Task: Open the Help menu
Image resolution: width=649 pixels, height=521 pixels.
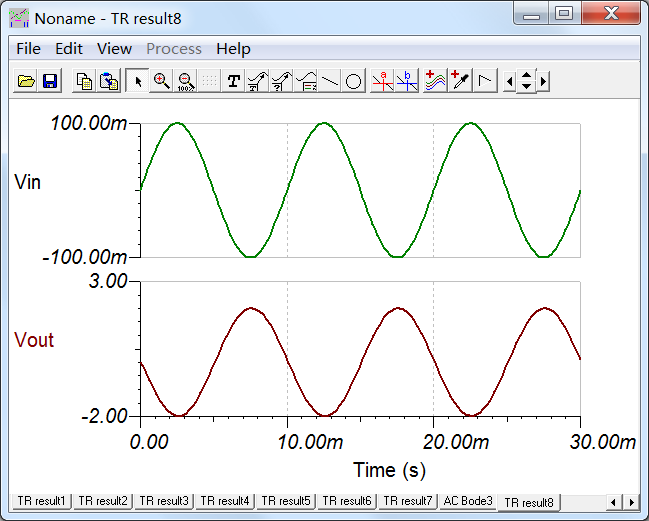Action: coord(233,49)
